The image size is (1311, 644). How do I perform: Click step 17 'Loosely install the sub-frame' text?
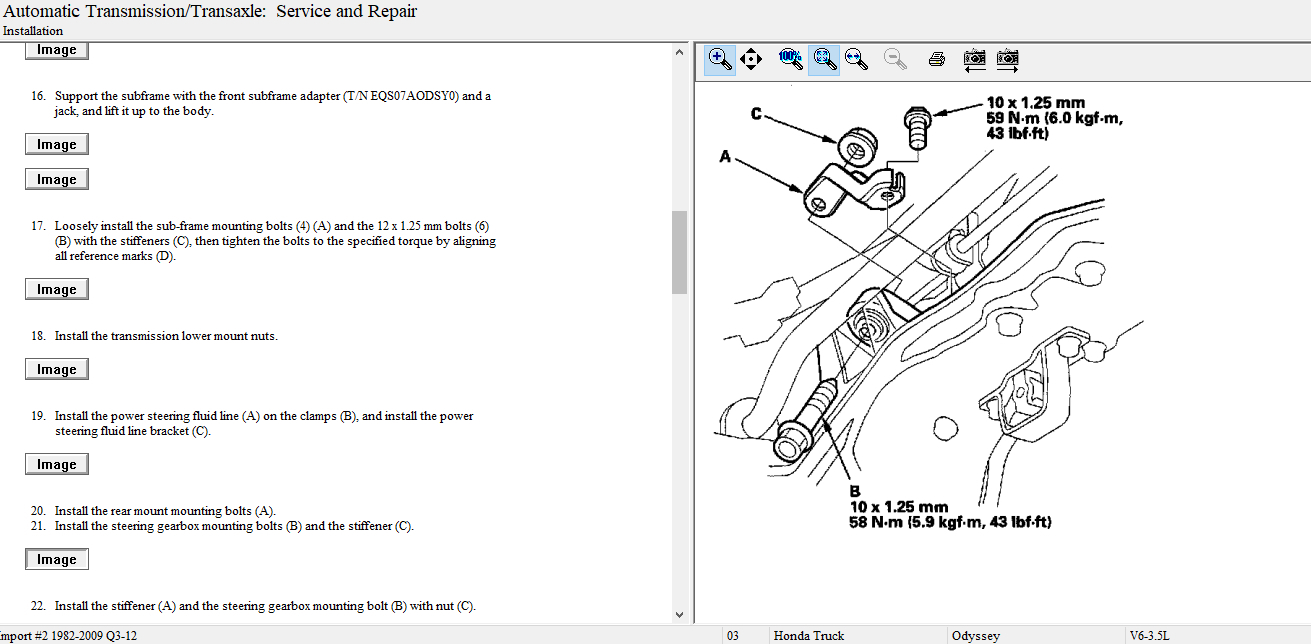pos(275,241)
